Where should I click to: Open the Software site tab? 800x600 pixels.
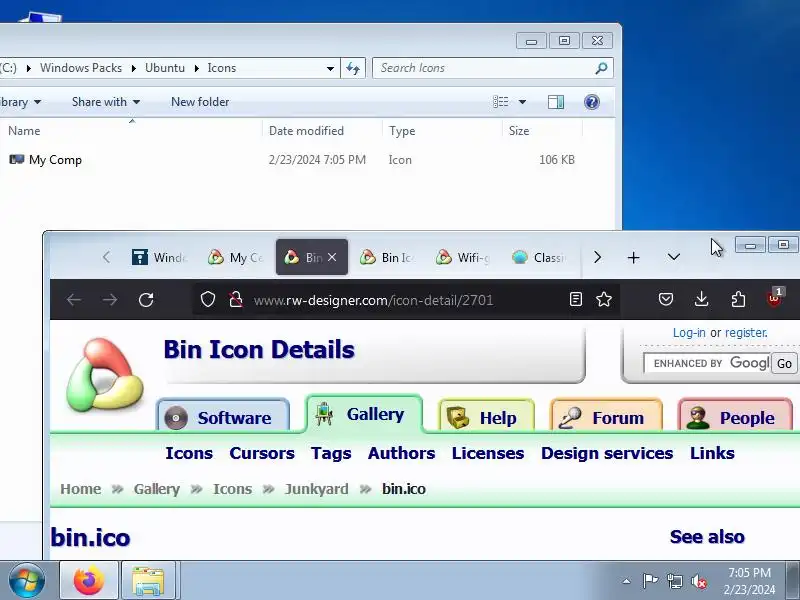click(x=223, y=417)
